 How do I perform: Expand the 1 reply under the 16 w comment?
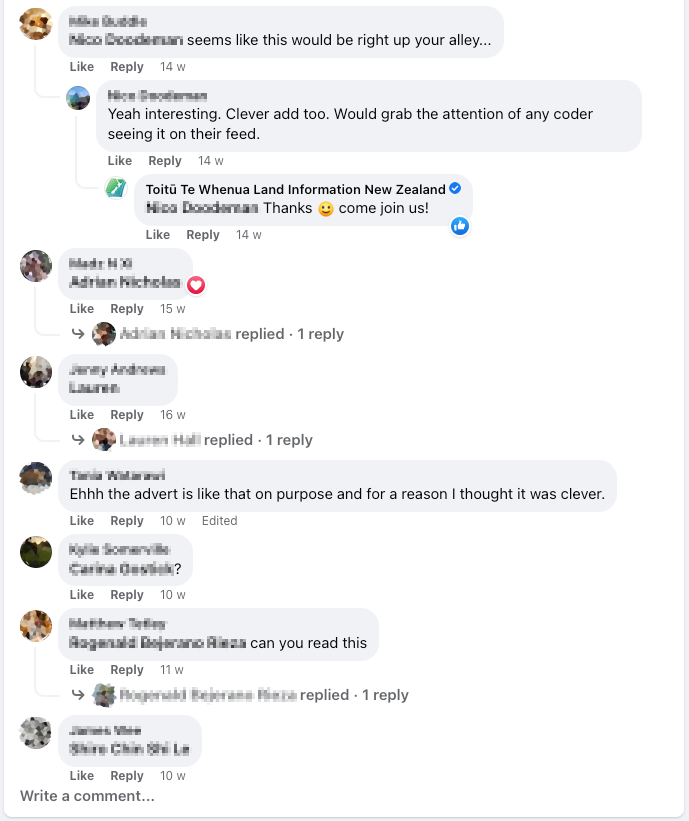[x=288, y=440]
